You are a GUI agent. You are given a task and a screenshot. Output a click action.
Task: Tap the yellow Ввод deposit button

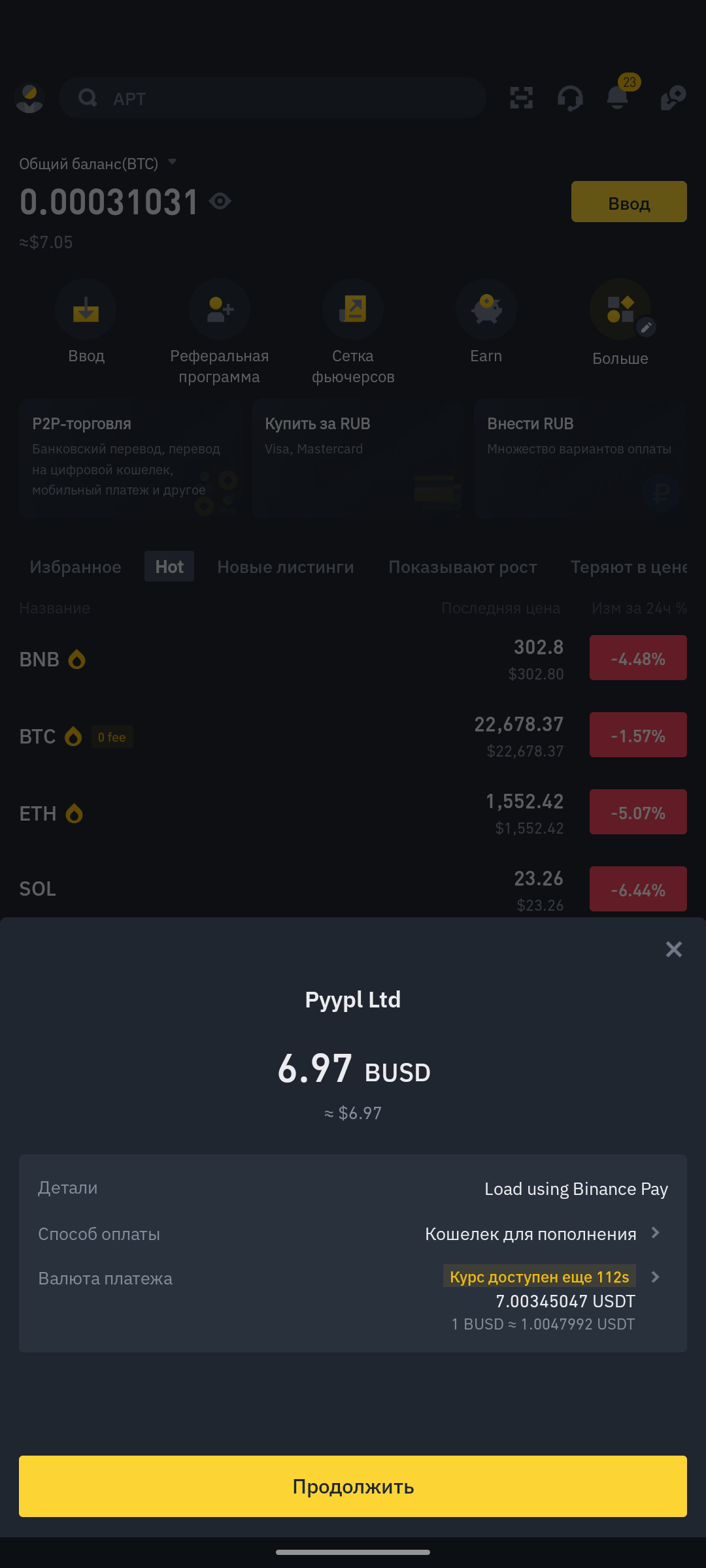(x=628, y=202)
